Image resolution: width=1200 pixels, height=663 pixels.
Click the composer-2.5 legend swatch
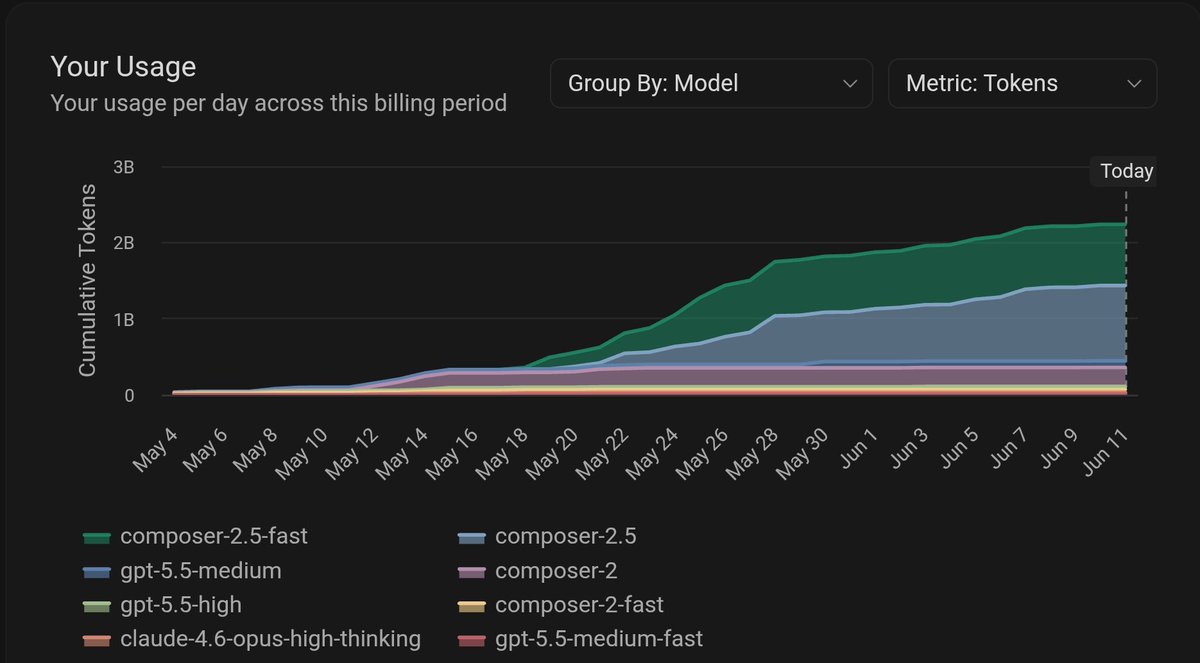point(471,537)
